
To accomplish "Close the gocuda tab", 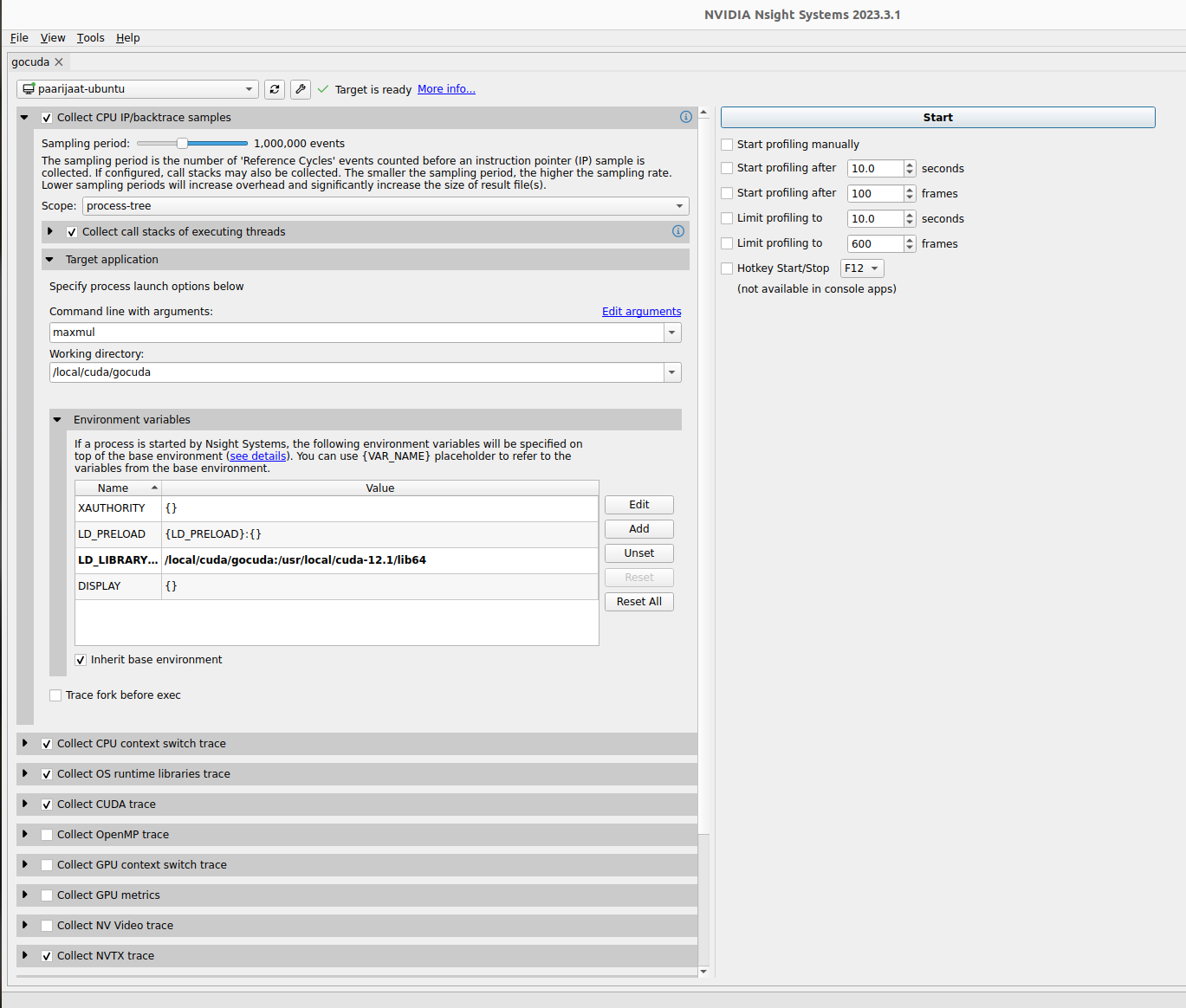I will [59, 62].
